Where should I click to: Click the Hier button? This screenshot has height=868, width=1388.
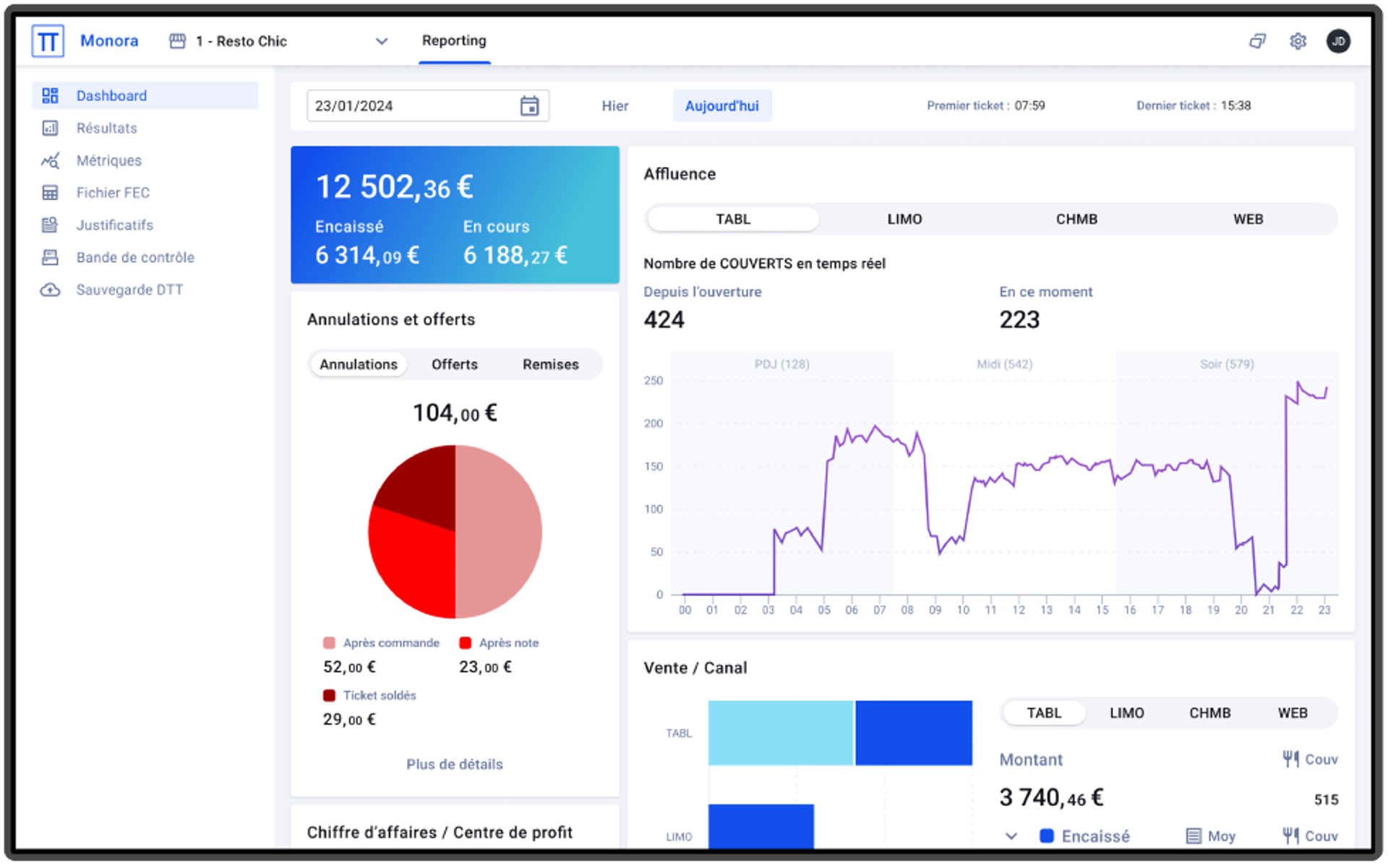pyautogui.click(x=614, y=106)
